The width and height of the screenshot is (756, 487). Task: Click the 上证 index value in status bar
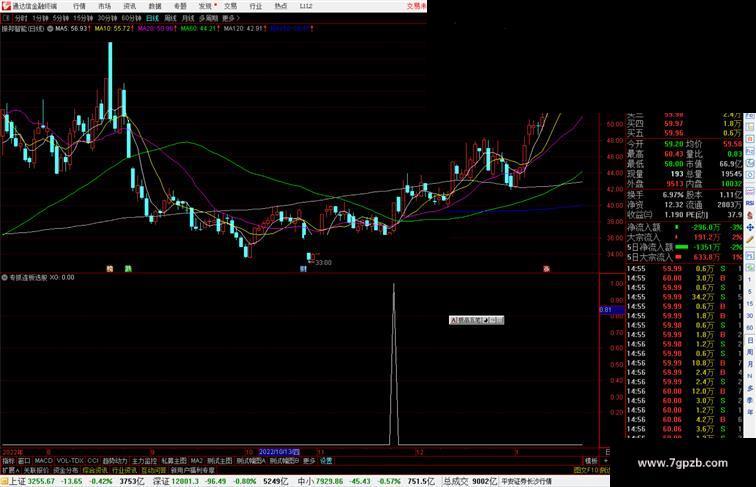coord(41,481)
